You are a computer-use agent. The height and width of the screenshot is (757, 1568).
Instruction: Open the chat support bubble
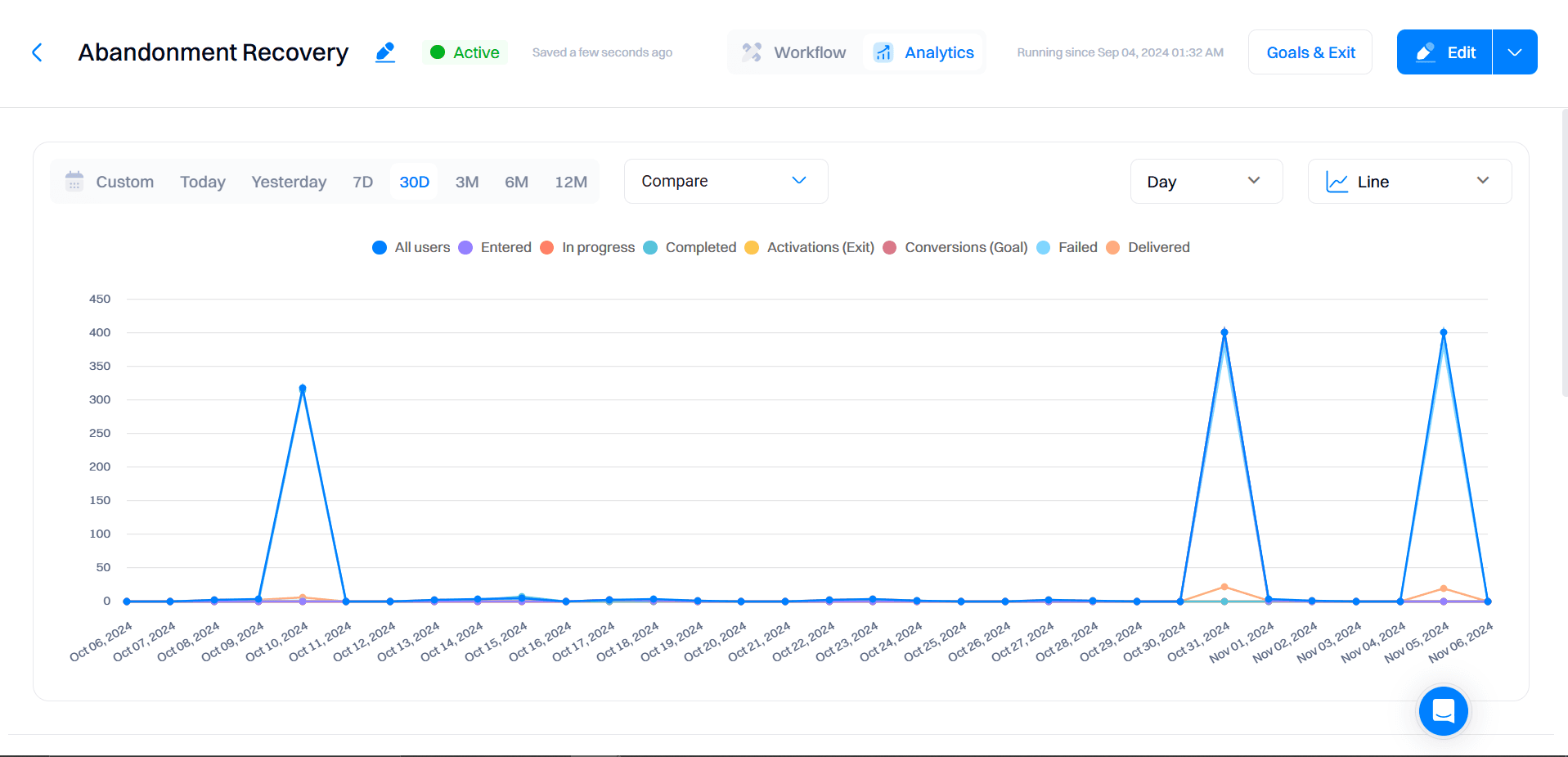click(1443, 710)
